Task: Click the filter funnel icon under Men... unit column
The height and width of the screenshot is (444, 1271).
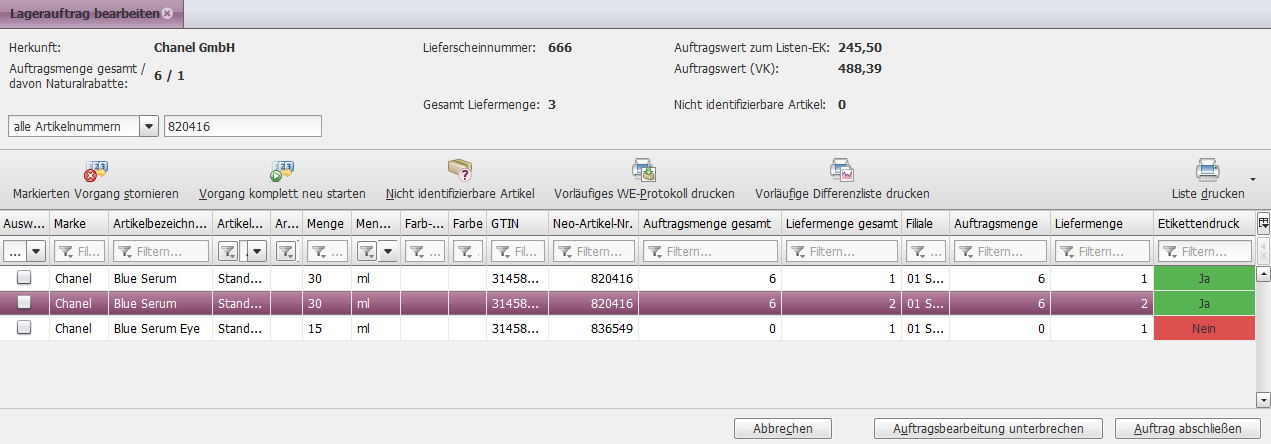Action: [367, 251]
